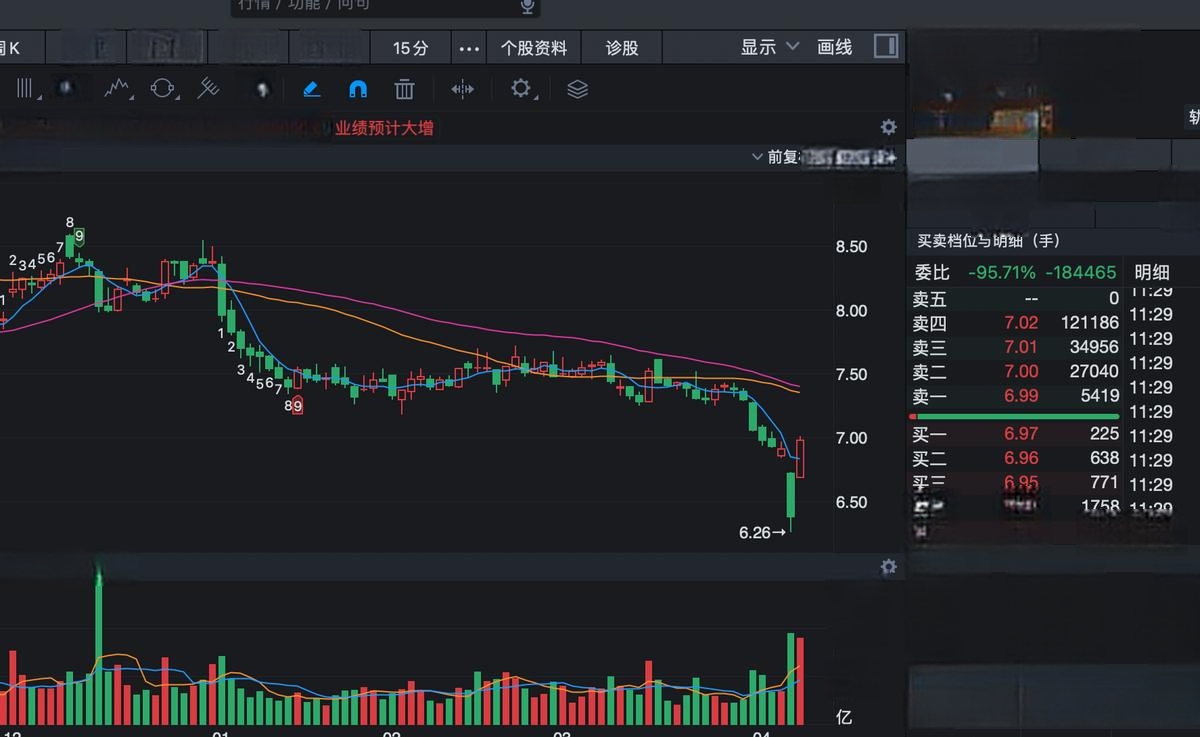Viewport: 1200px width, 737px height.
Task: Open the 诊股 tab
Action: (x=621, y=48)
